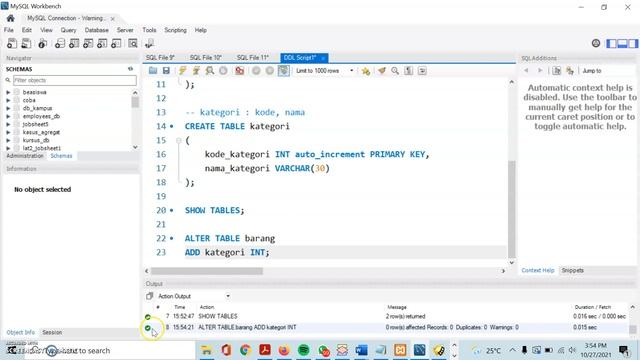Screen dimensions: 640x360
Task: Switch to SQL File 11 tab
Action: coord(253,58)
